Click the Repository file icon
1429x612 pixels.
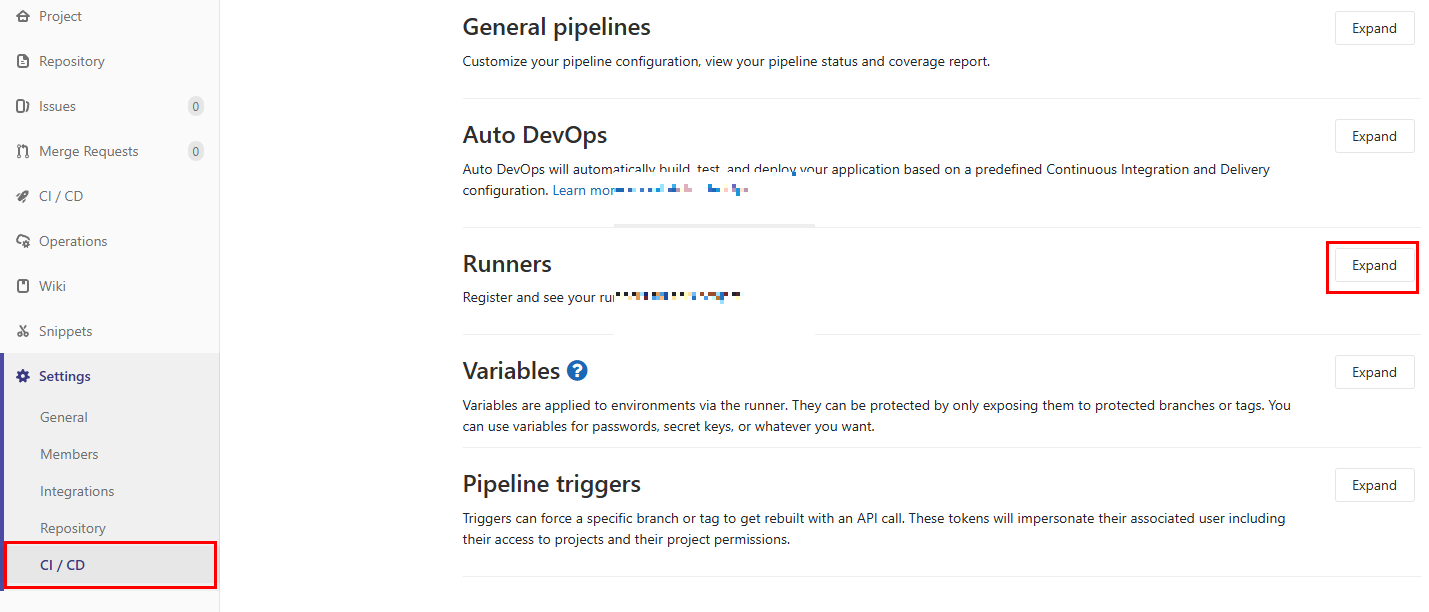[23, 61]
